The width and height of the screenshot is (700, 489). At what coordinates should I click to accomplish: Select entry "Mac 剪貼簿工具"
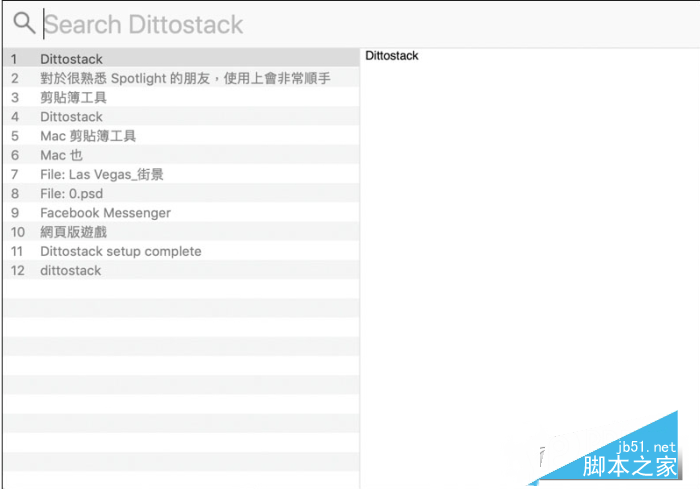(x=181, y=136)
